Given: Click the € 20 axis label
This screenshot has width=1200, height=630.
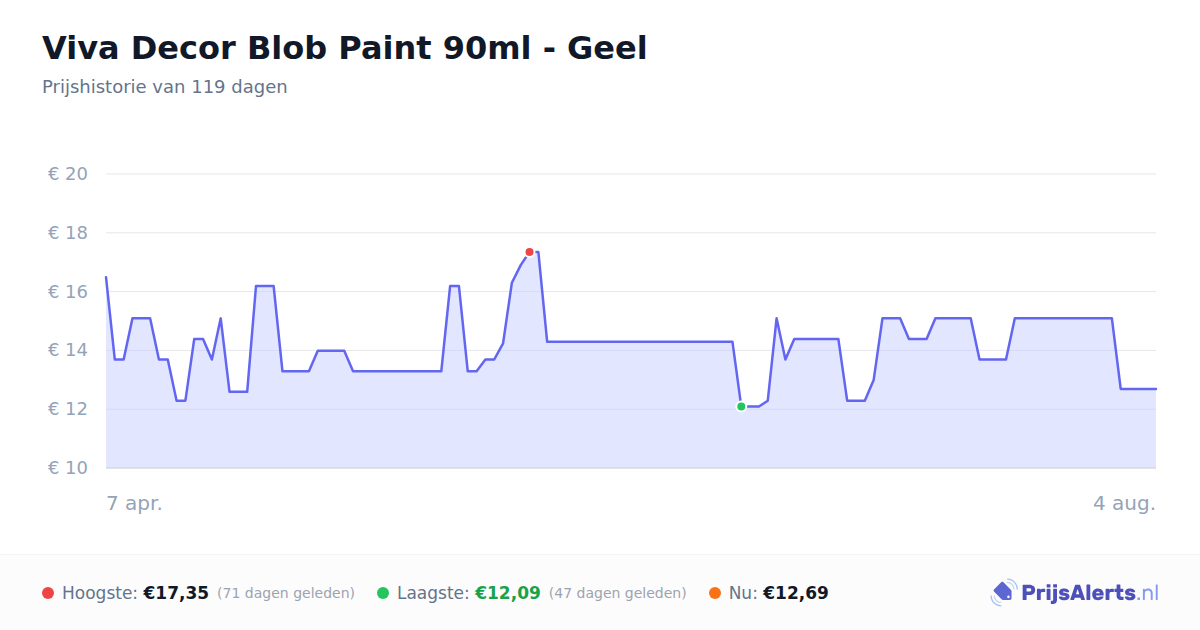Looking at the screenshot, I should coord(68,174).
